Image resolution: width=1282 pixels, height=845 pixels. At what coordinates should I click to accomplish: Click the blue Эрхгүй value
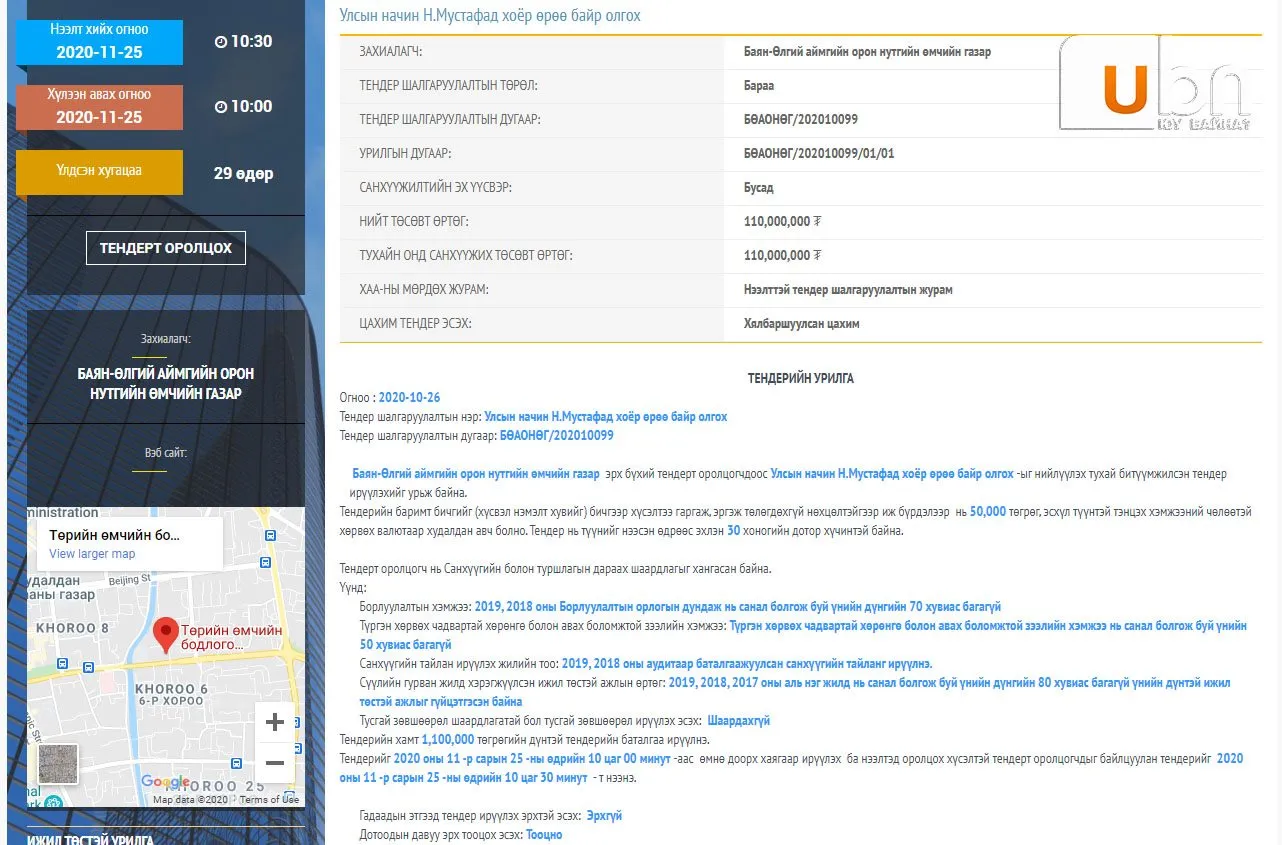coord(604,816)
